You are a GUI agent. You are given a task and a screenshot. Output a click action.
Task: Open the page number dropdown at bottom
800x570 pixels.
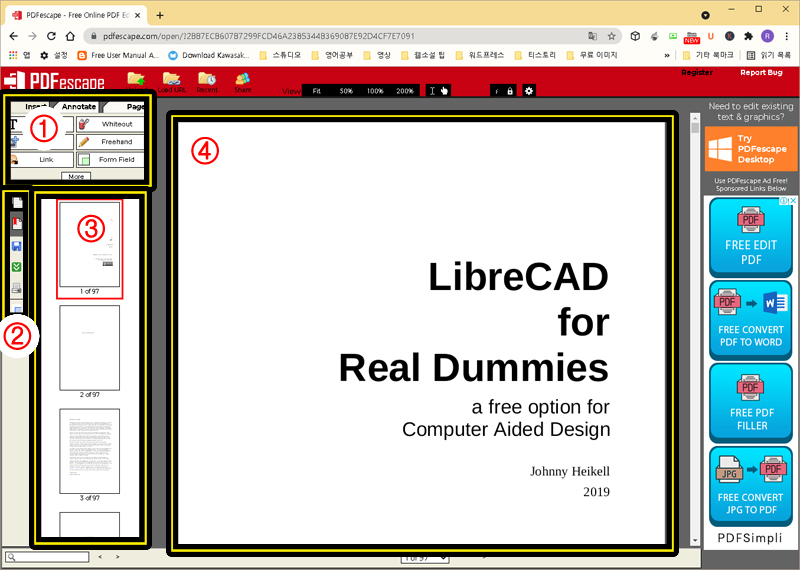point(425,558)
